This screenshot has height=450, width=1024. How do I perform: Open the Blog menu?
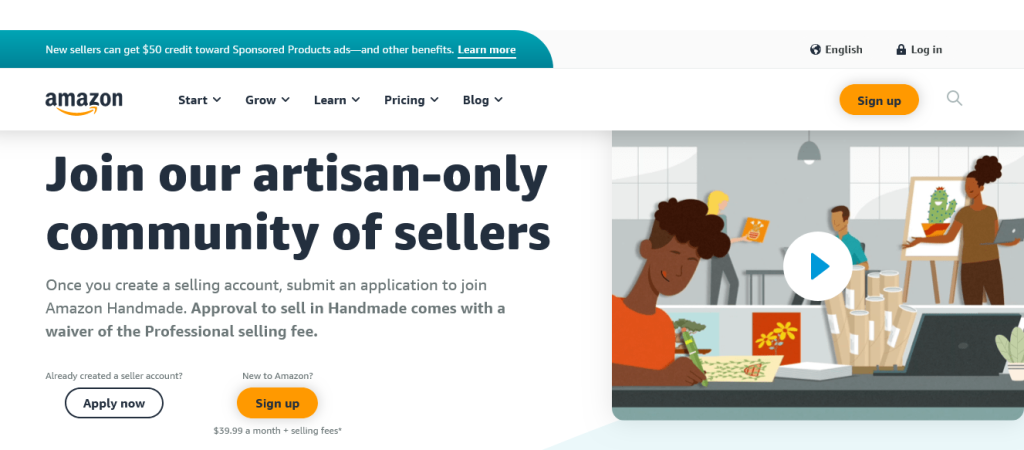[482, 100]
